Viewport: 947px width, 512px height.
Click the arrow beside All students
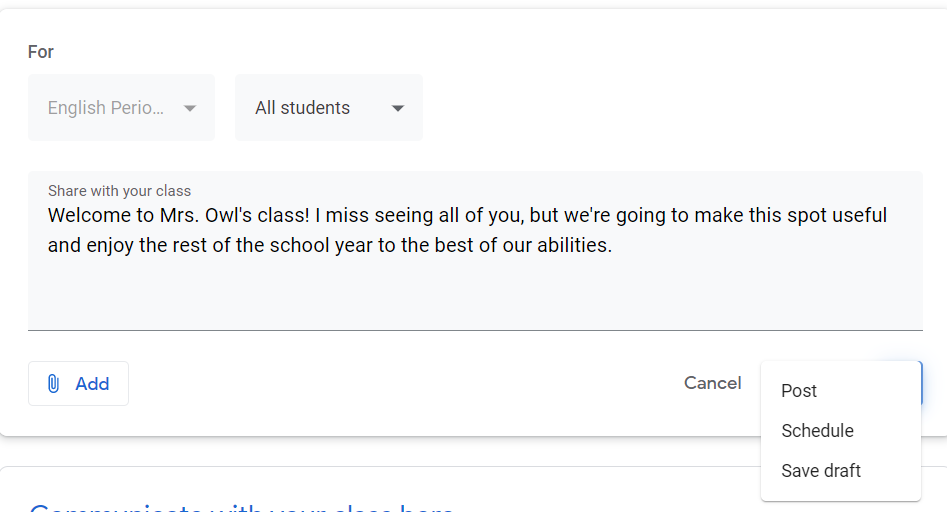[x=397, y=108]
